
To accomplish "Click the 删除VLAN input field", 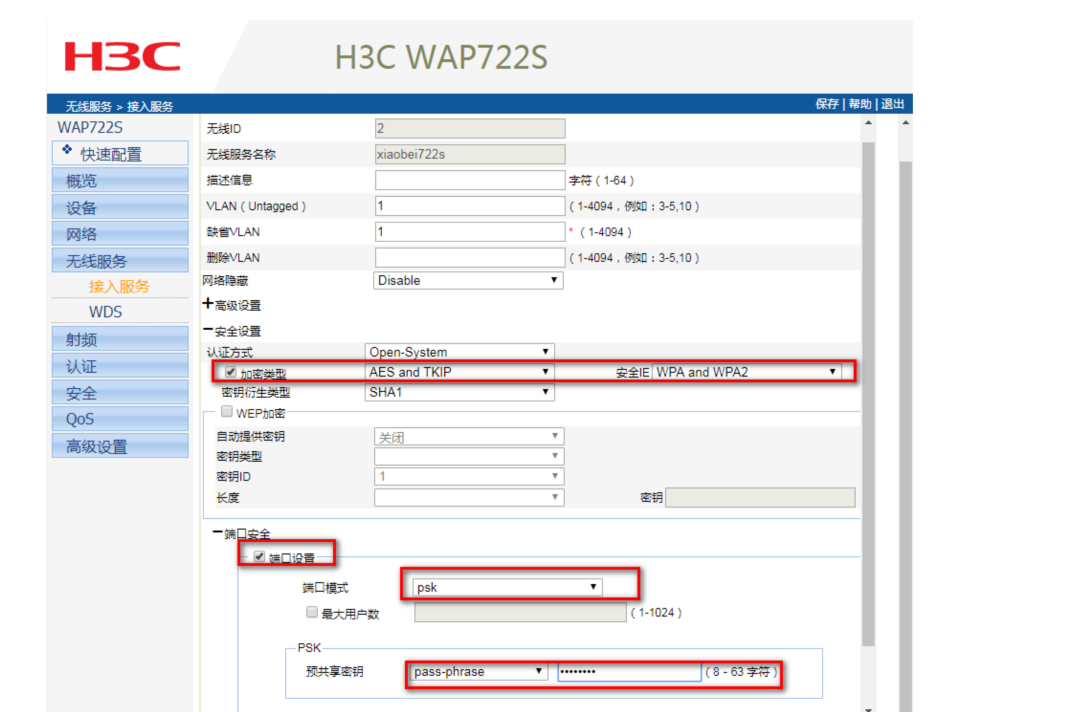I will point(470,258).
